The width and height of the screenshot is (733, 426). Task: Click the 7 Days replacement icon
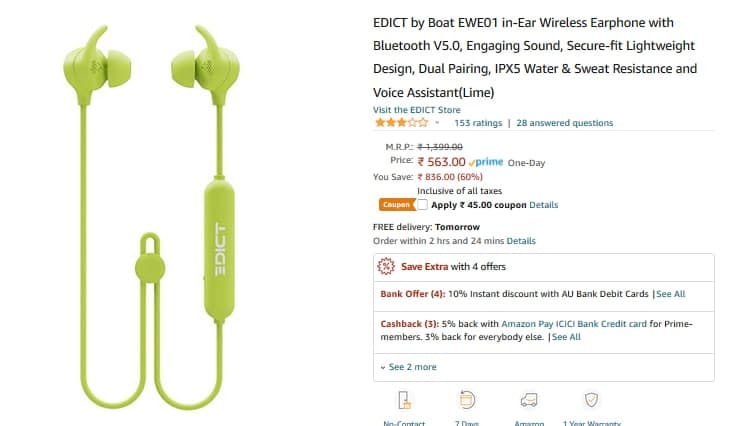click(467, 400)
